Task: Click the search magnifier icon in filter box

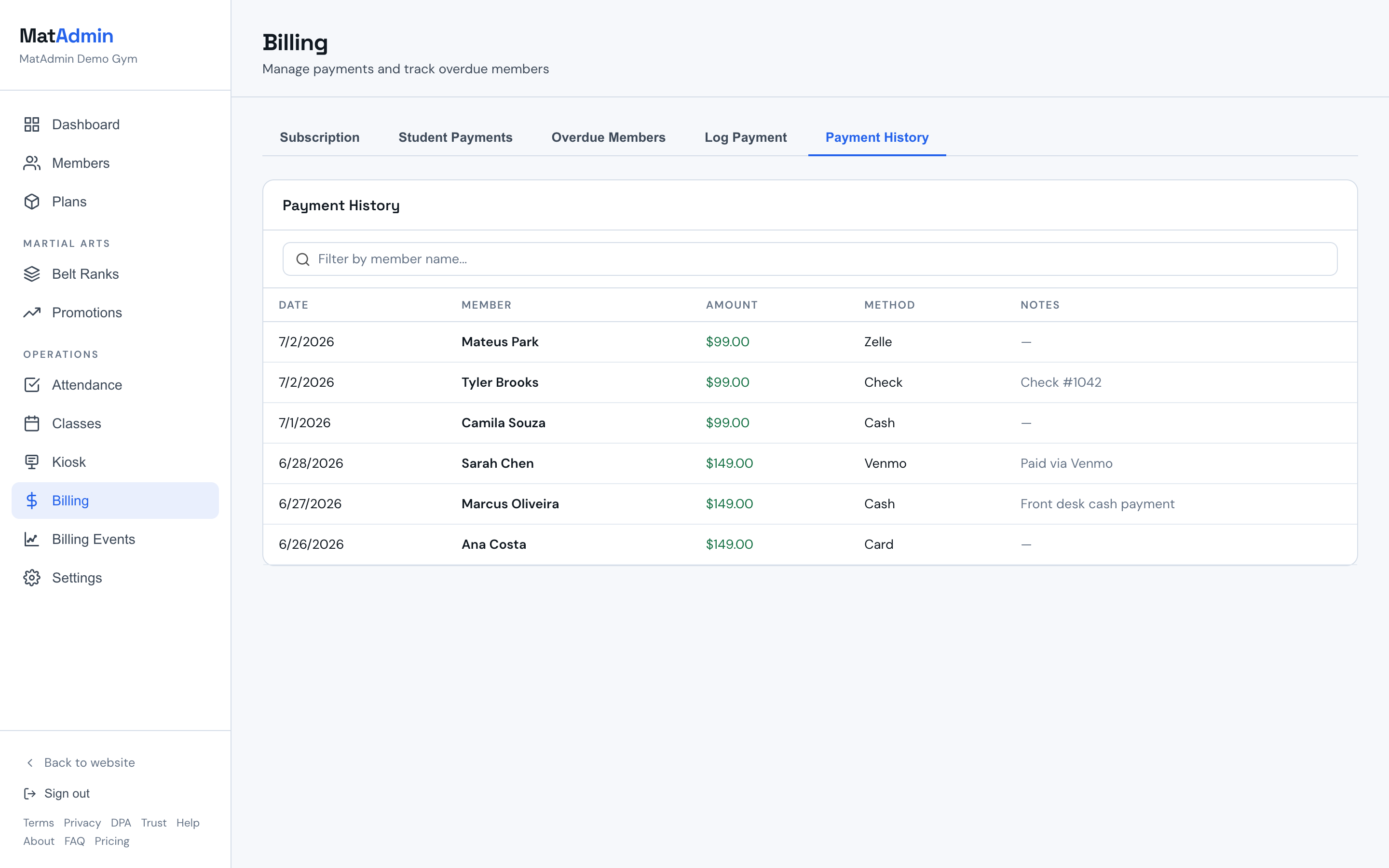Action: click(x=302, y=259)
